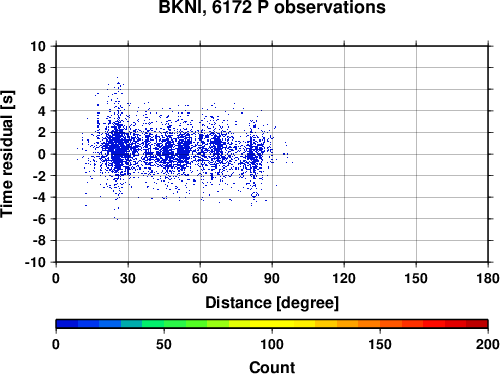Click the yellow segment of the colorbar
Image resolution: width=500 pixels, height=374 pixels.
[x=272, y=324]
